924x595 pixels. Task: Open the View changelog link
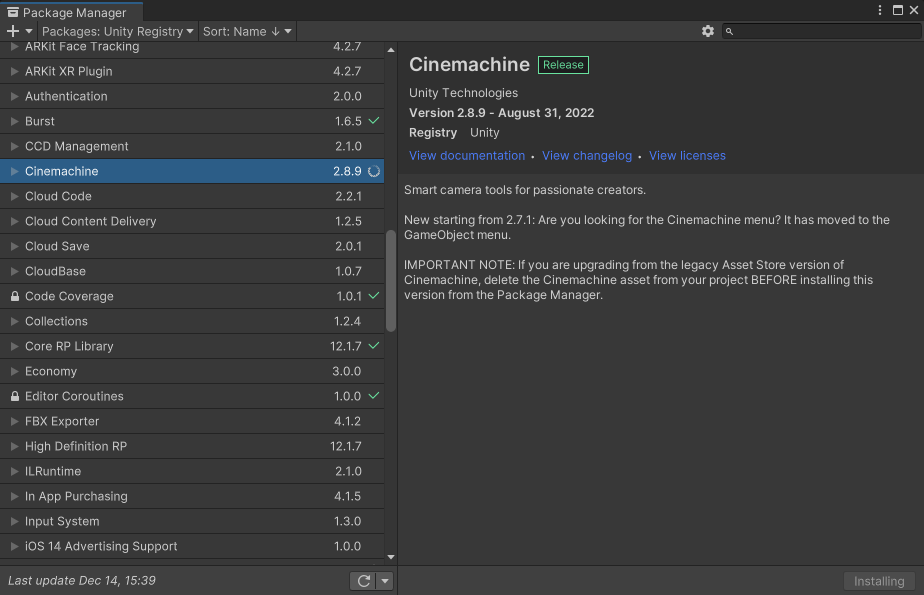[587, 156]
